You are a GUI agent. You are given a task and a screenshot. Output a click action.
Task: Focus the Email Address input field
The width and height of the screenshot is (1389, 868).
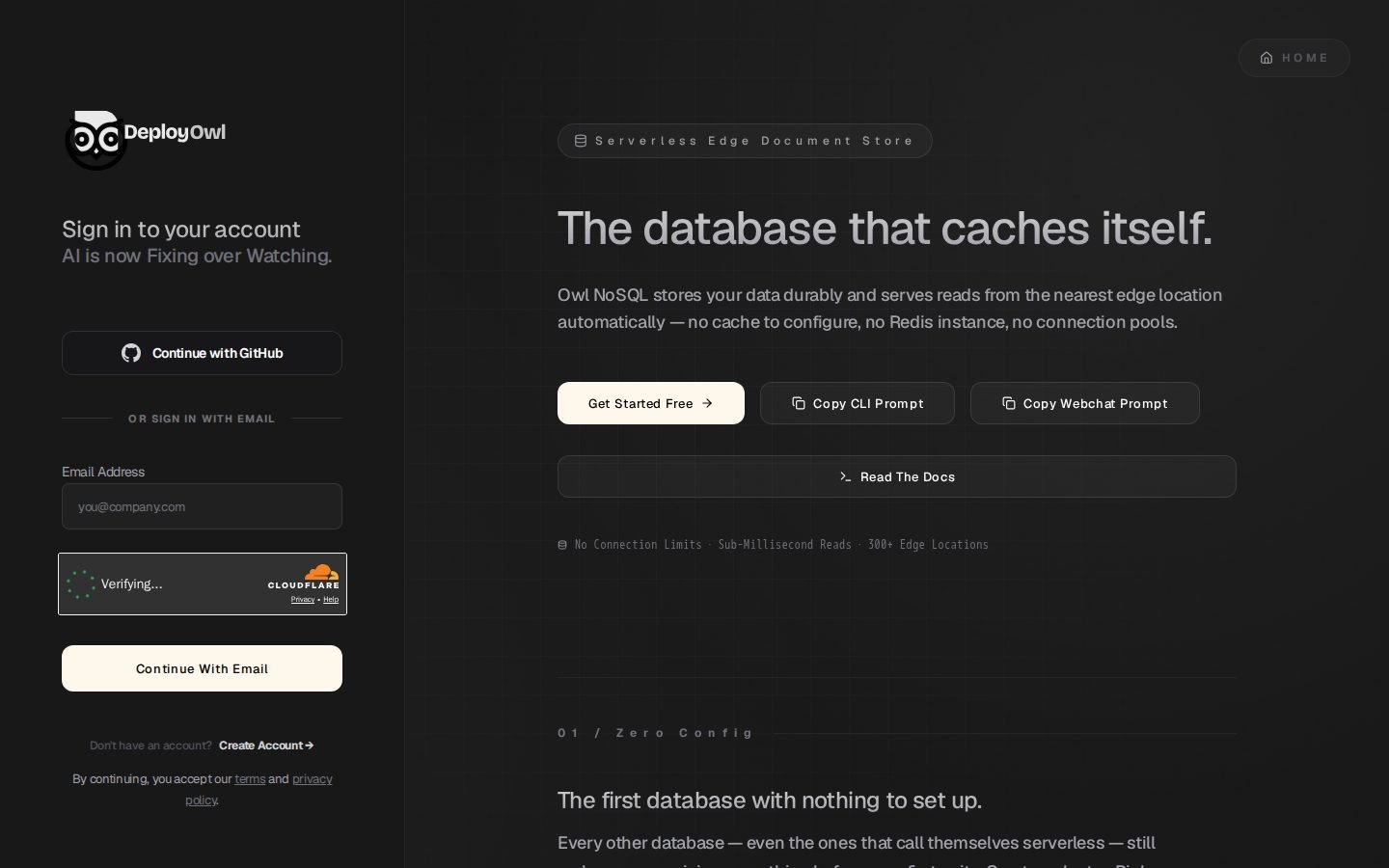coord(202,506)
